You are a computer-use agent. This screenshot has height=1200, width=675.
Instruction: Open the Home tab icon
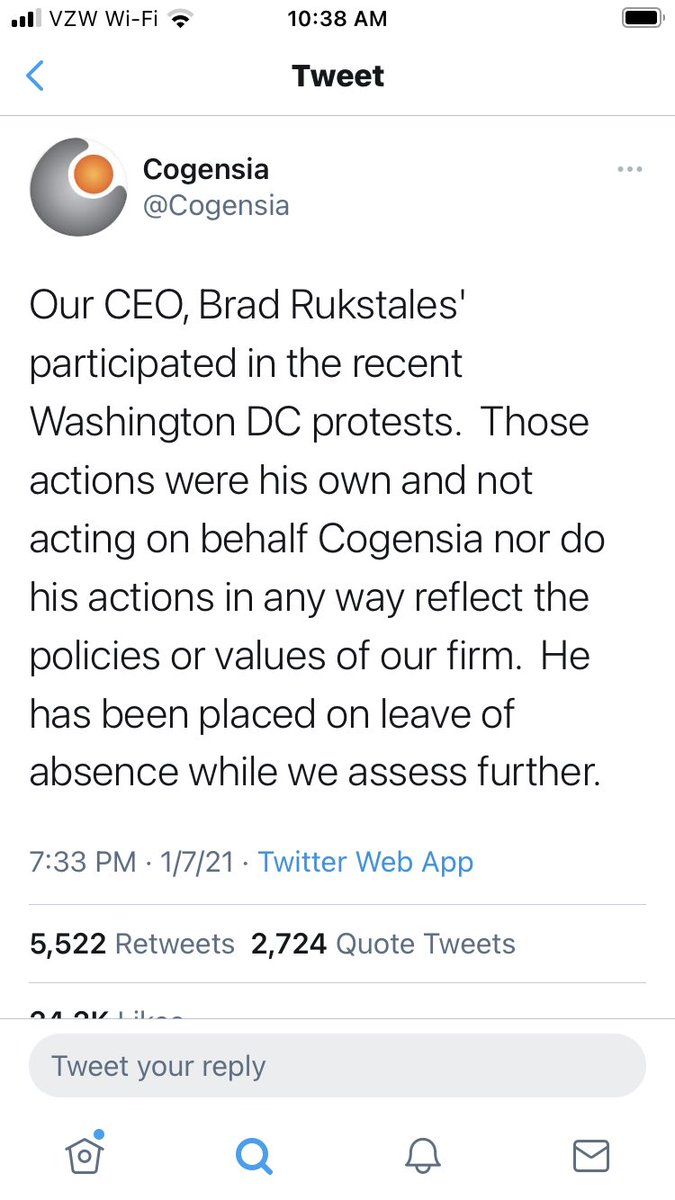[84, 1155]
